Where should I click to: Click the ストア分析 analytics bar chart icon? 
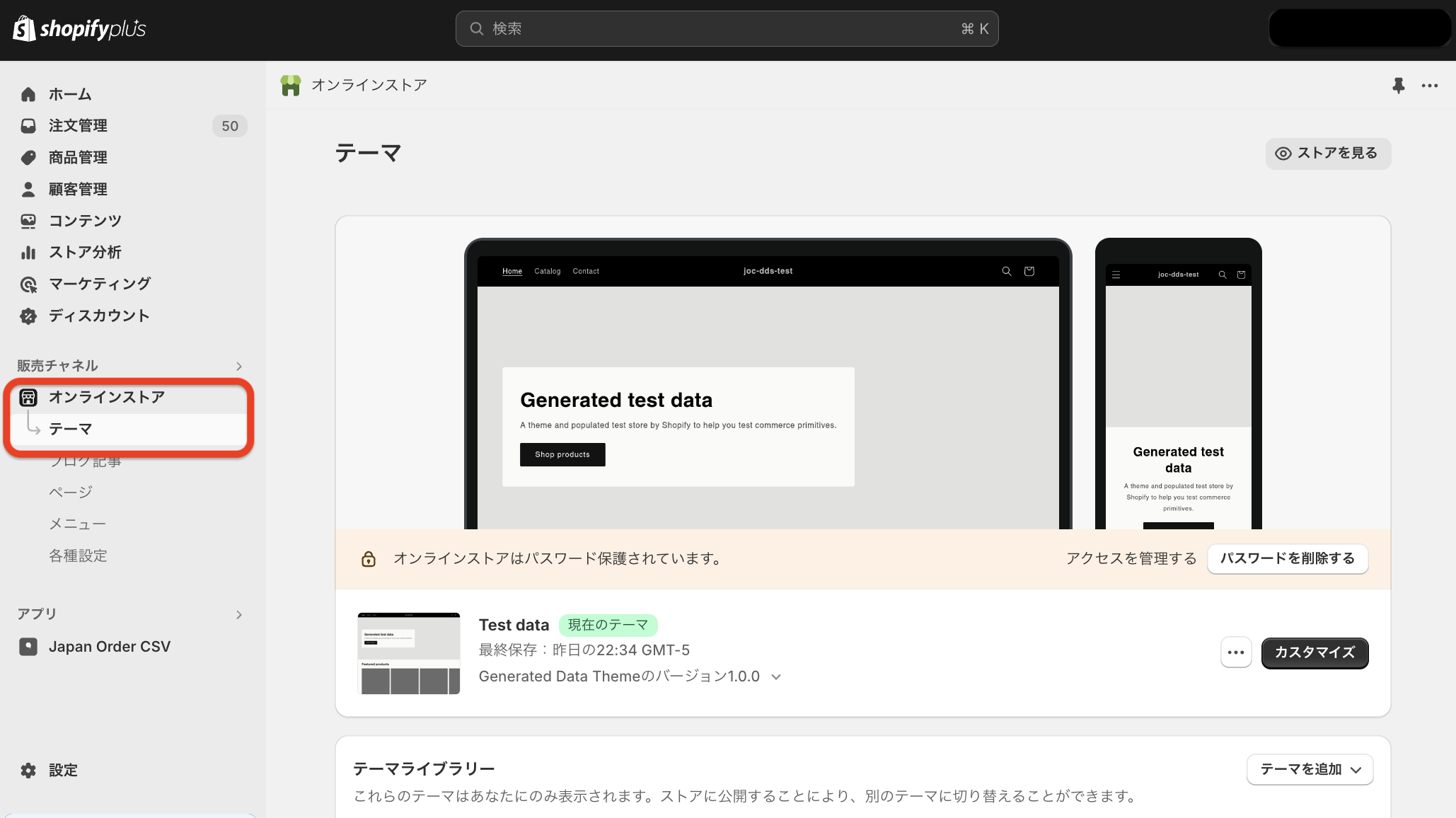(28, 253)
